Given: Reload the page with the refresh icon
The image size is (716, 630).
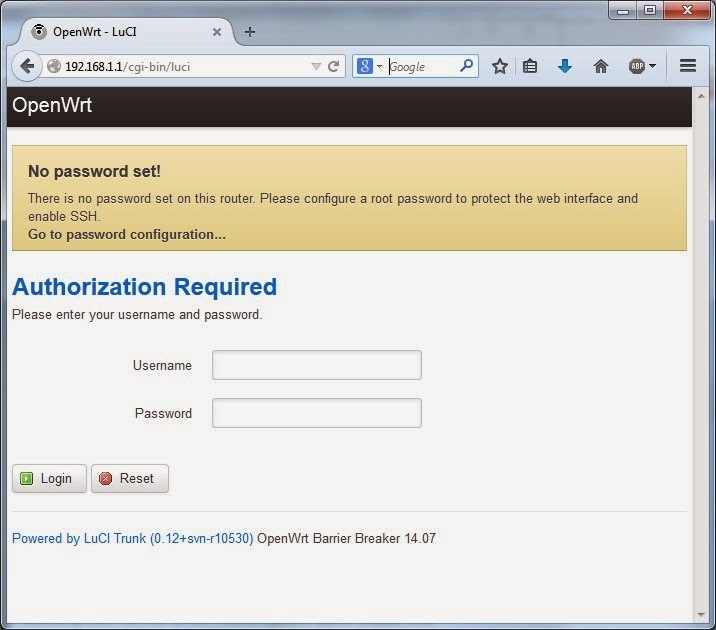Looking at the screenshot, I should click(334, 67).
